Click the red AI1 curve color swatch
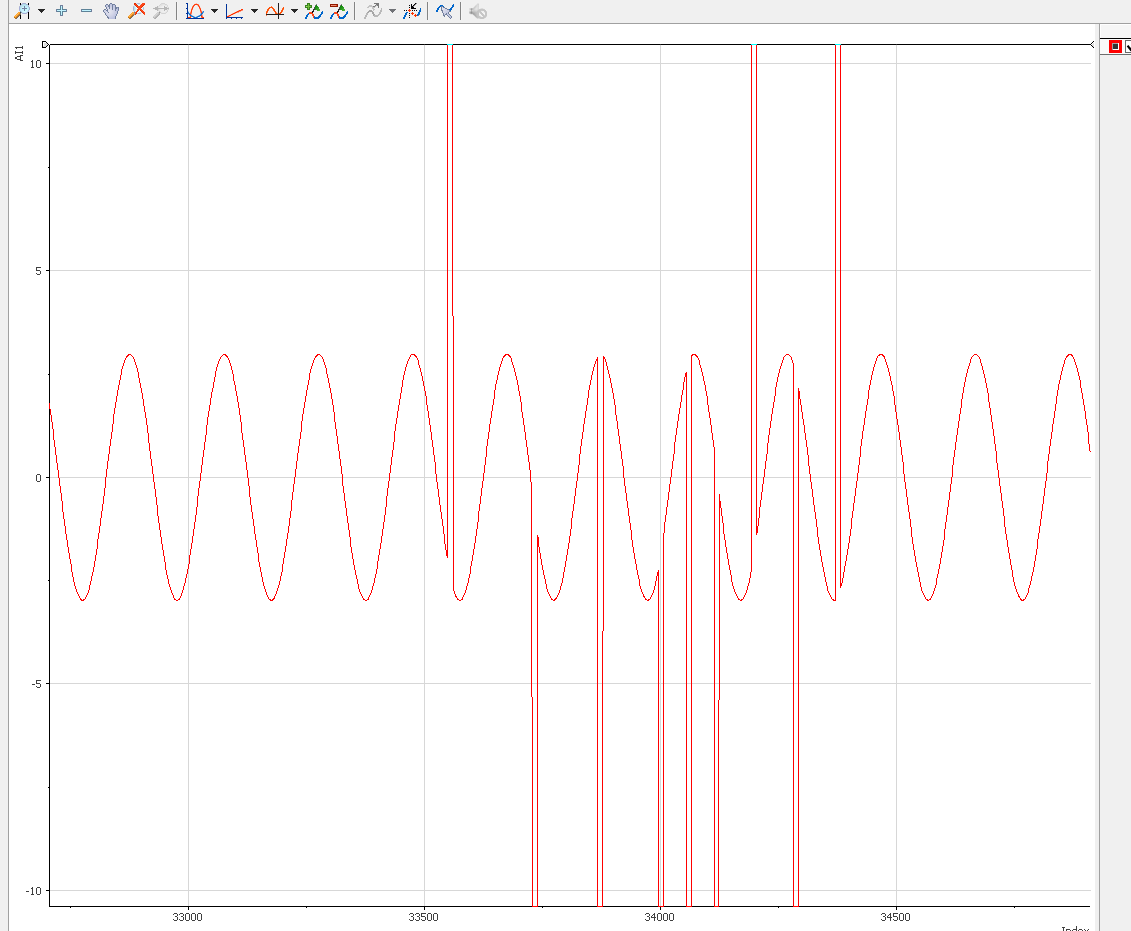 point(1115,46)
